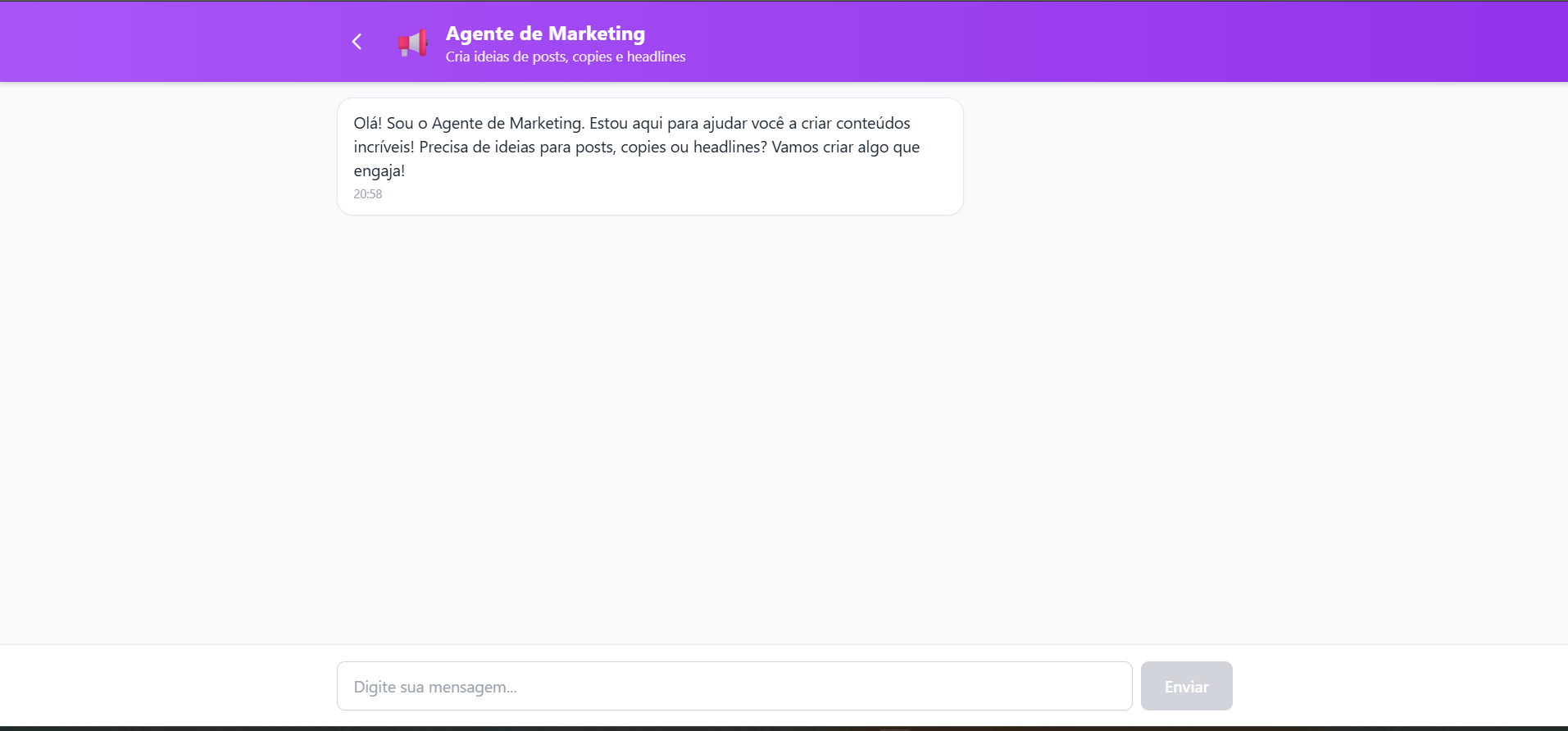Image resolution: width=1568 pixels, height=731 pixels.
Task: Click the megaphone icon in the header
Action: pos(412,43)
